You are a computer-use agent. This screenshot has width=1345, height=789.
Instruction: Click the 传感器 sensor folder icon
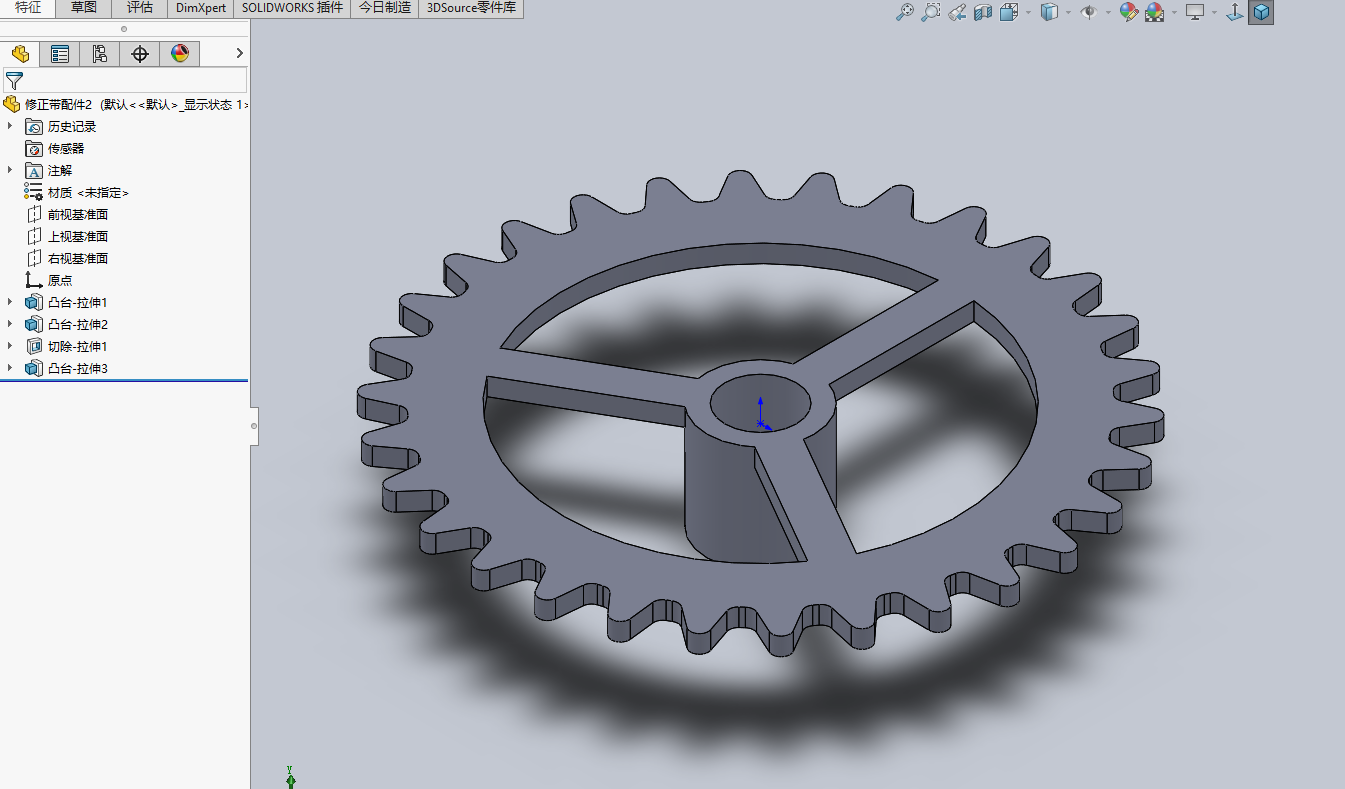pyautogui.click(x=34, y=149)
